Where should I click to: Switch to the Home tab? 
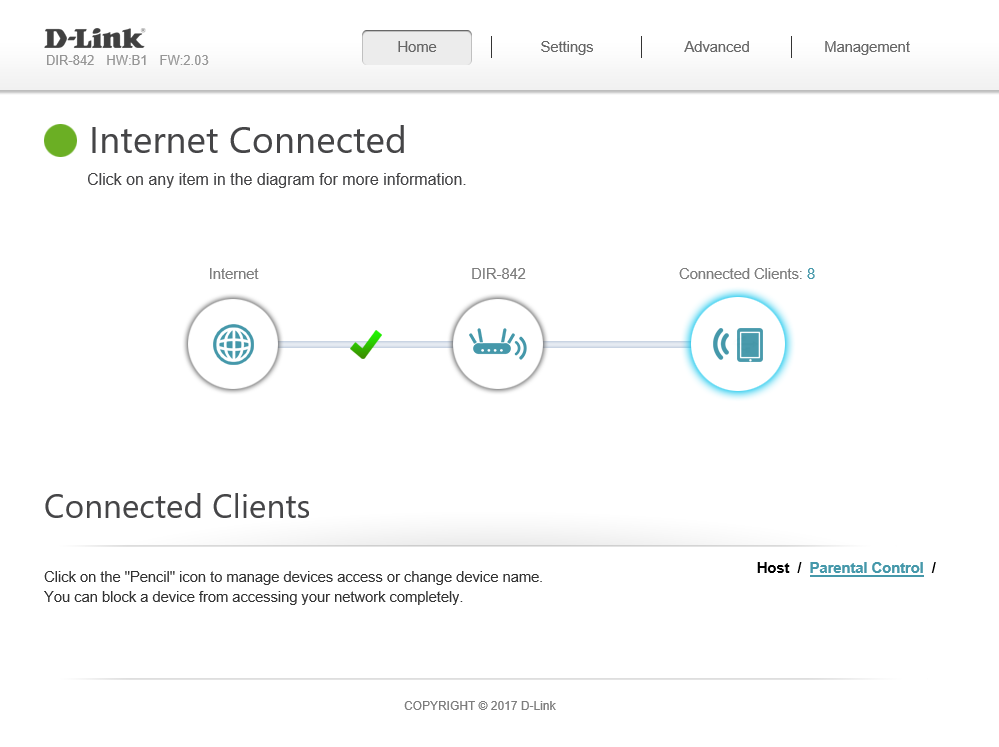(x=417, y=47)
